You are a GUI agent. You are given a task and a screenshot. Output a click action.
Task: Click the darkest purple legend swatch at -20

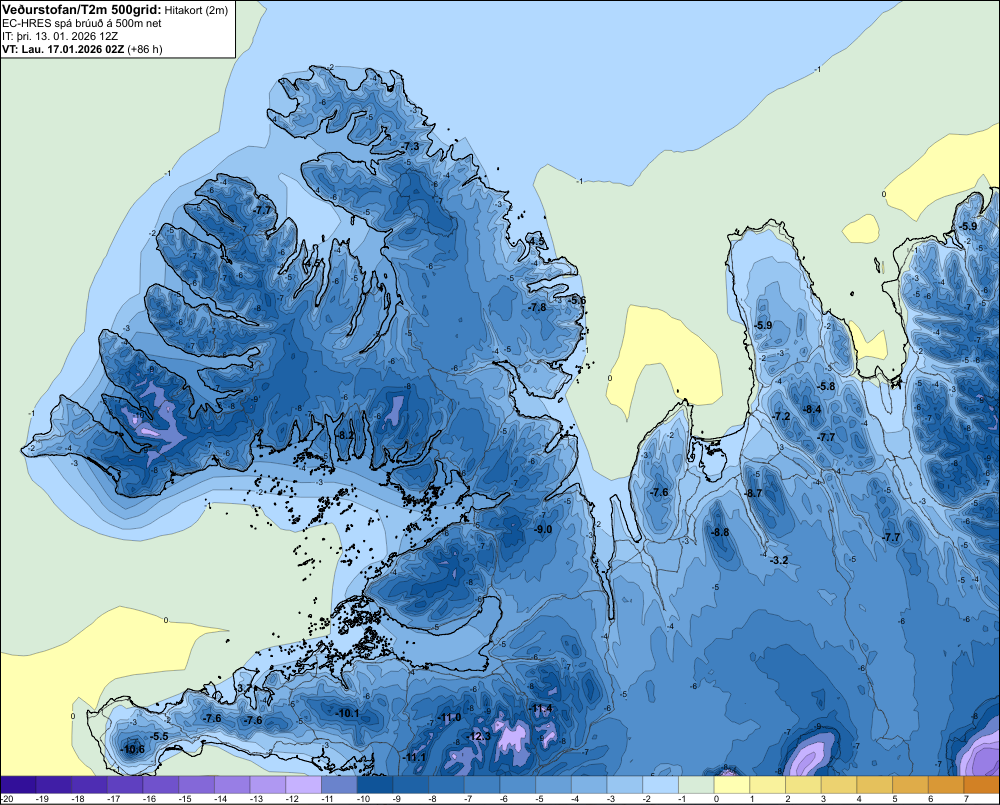tap(18, 785)
